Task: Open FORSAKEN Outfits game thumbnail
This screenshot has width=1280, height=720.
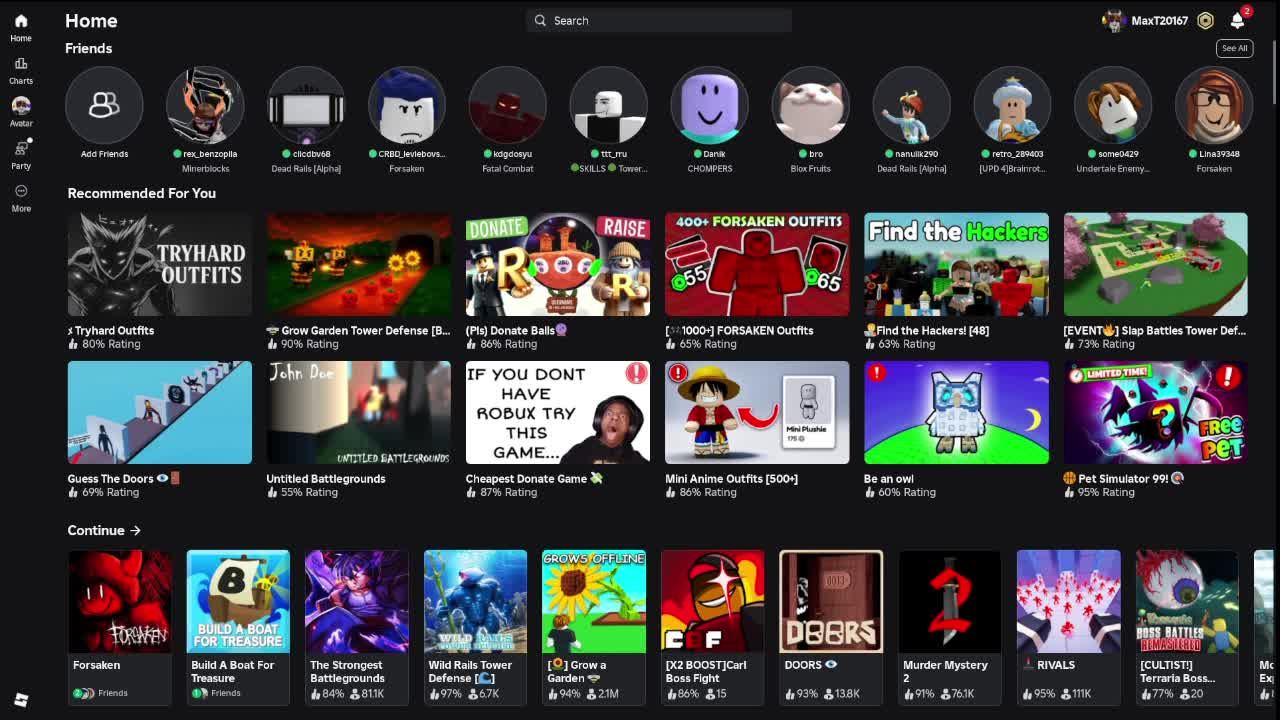Action: [x=757, y=264]
